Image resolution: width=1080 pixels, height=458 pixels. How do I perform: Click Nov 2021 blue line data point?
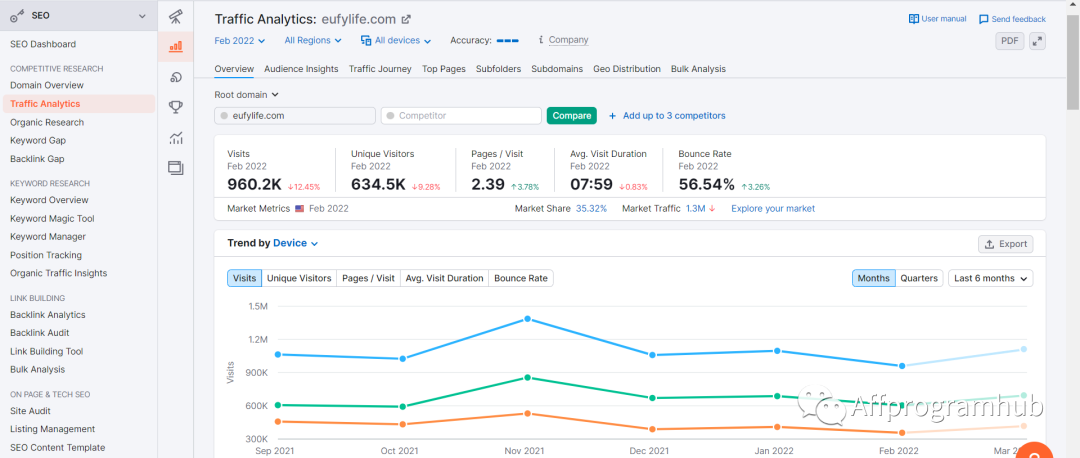click(528, 319)
